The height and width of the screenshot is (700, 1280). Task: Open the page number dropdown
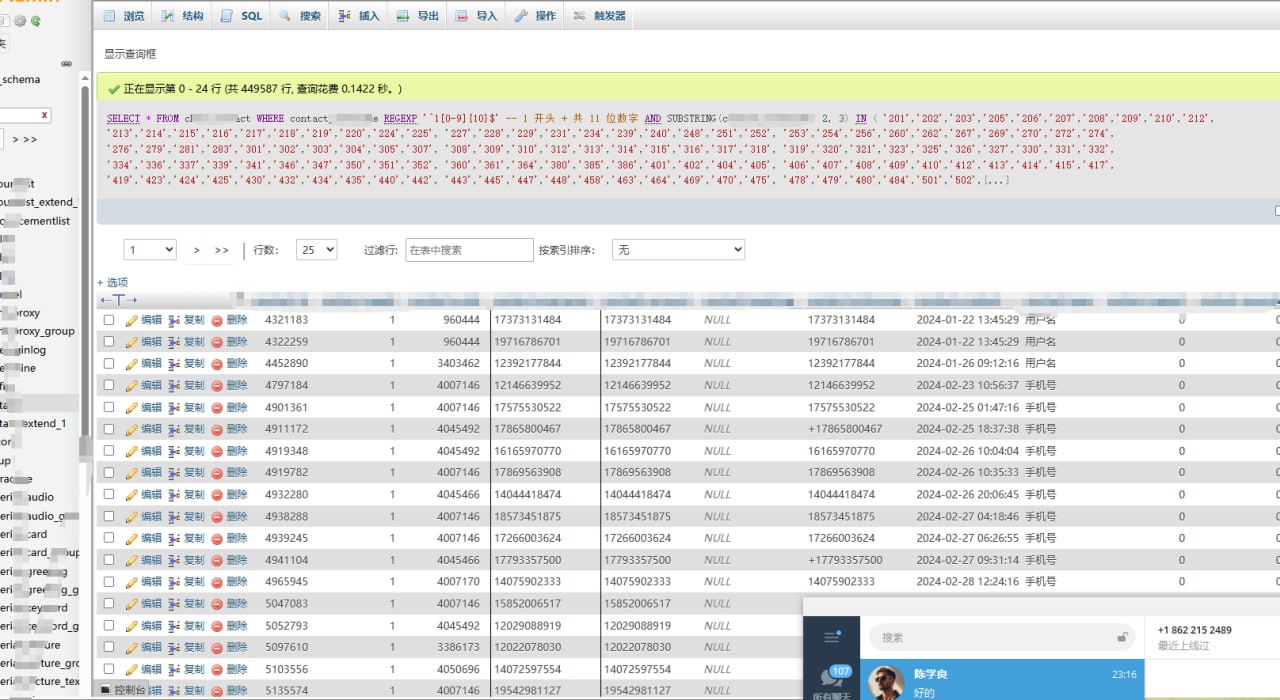tap(150, 250)
